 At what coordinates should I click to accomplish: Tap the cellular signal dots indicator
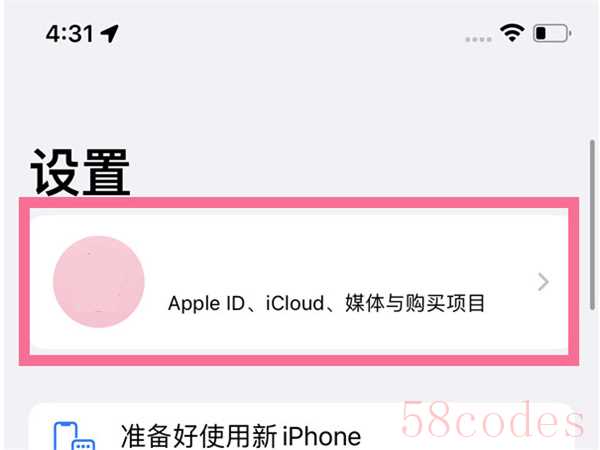coord(479,39)
